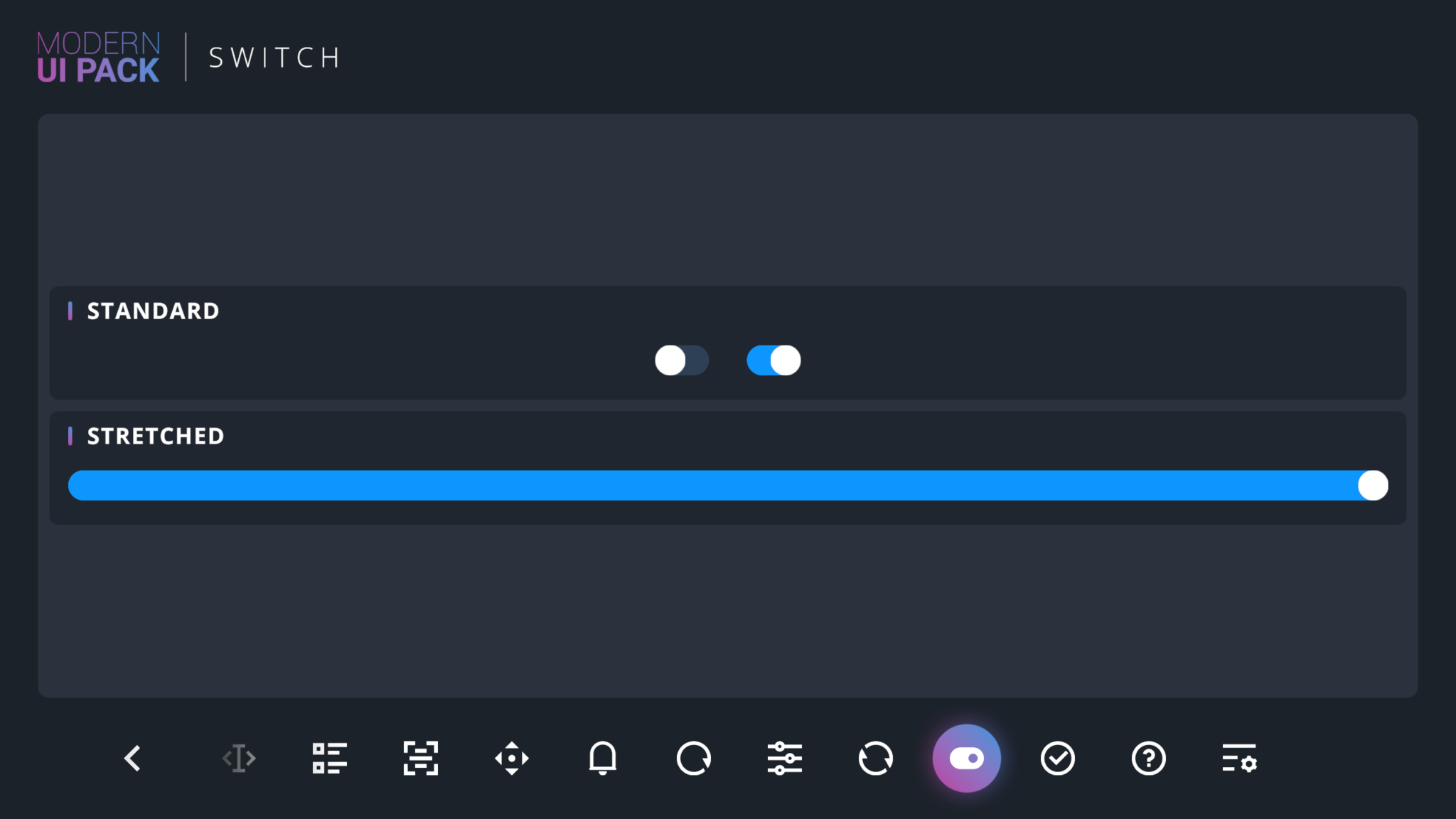
Task: Click the refresh icon in the toolbar
Action: click(x=694, y=758)
